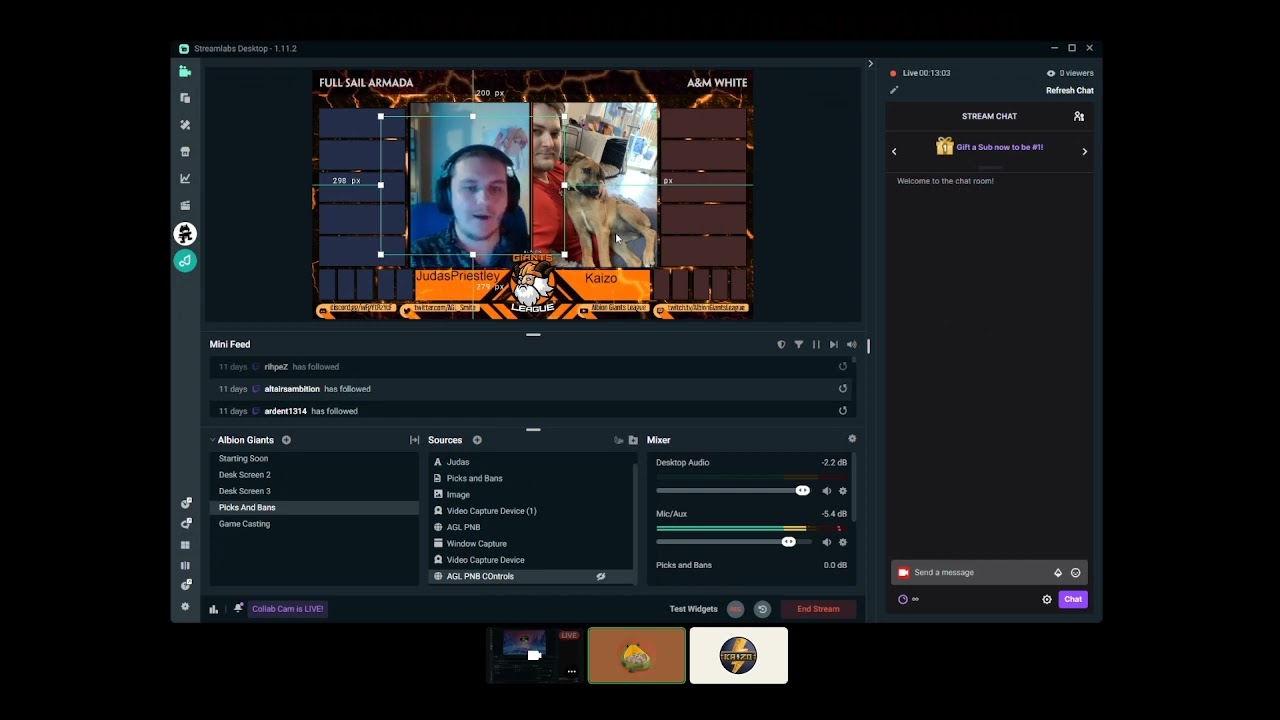
Task: Click Test Widgets
Action: point(693,609)
